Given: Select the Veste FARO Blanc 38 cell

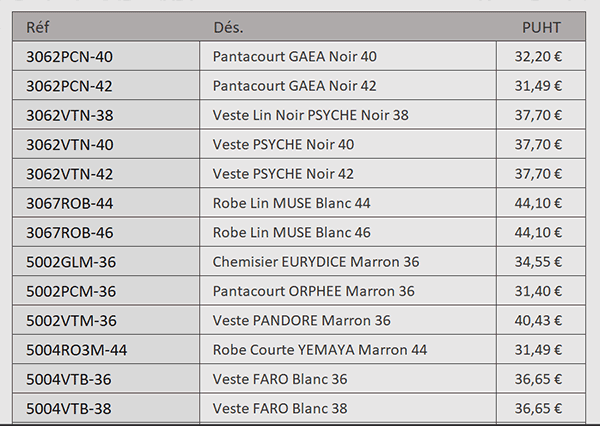Looking at the screenshot, I should 280,408.
